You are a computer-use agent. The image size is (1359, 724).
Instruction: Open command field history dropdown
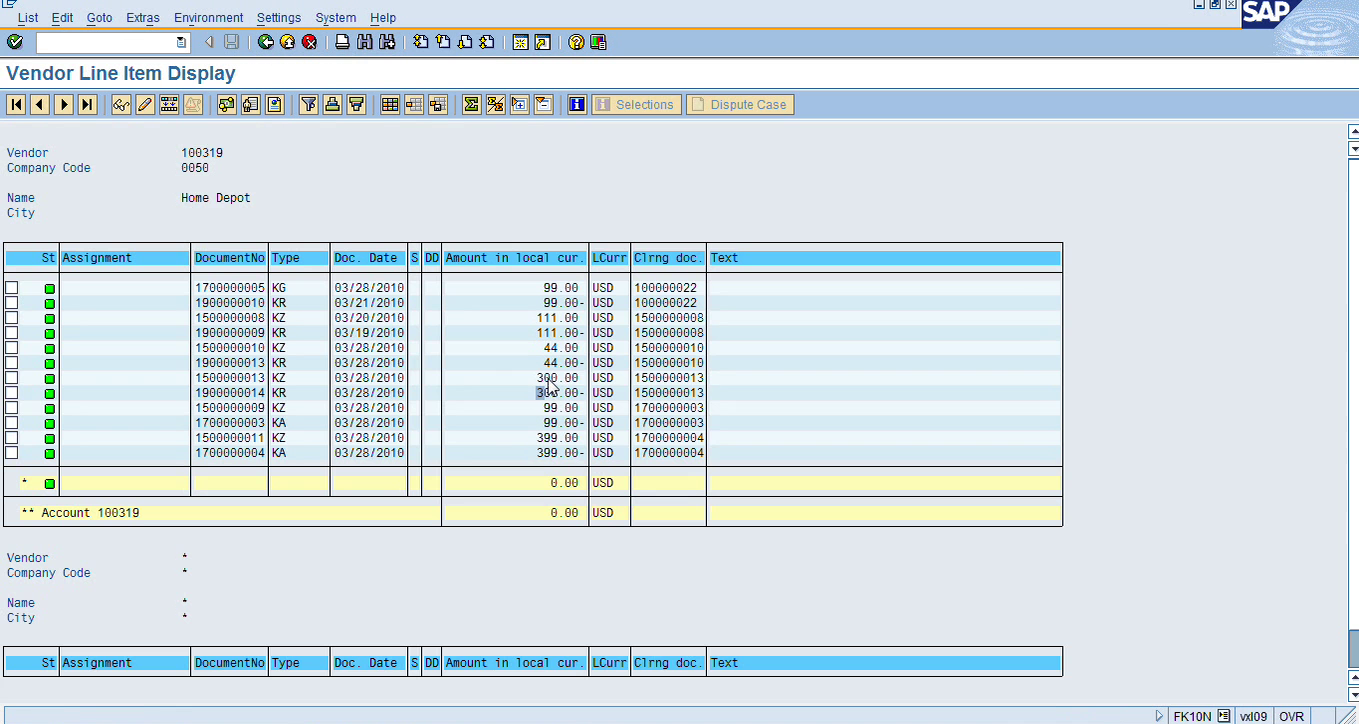[x=181, y=42]
